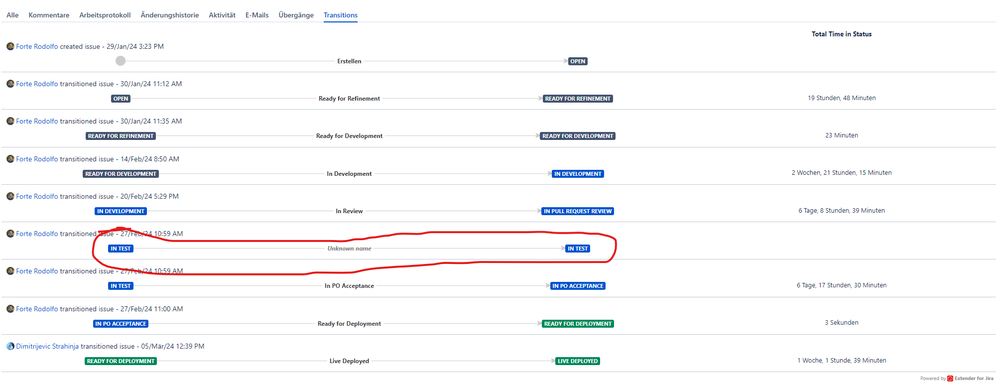Click the In Development transition label
The width and height of the screenshot is (998, 386).
click(x=349, y=174)
